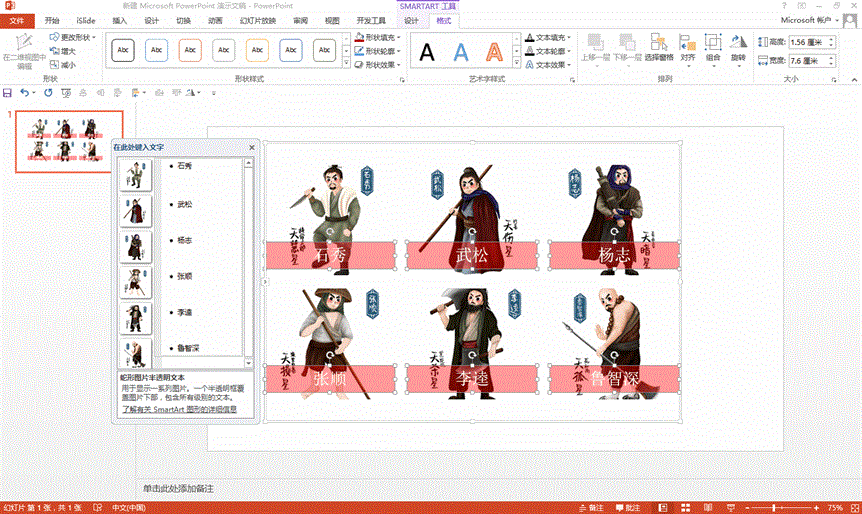Click the fit slide to window icon
This screenshot has height=514, width=862.
click(852, 507)
